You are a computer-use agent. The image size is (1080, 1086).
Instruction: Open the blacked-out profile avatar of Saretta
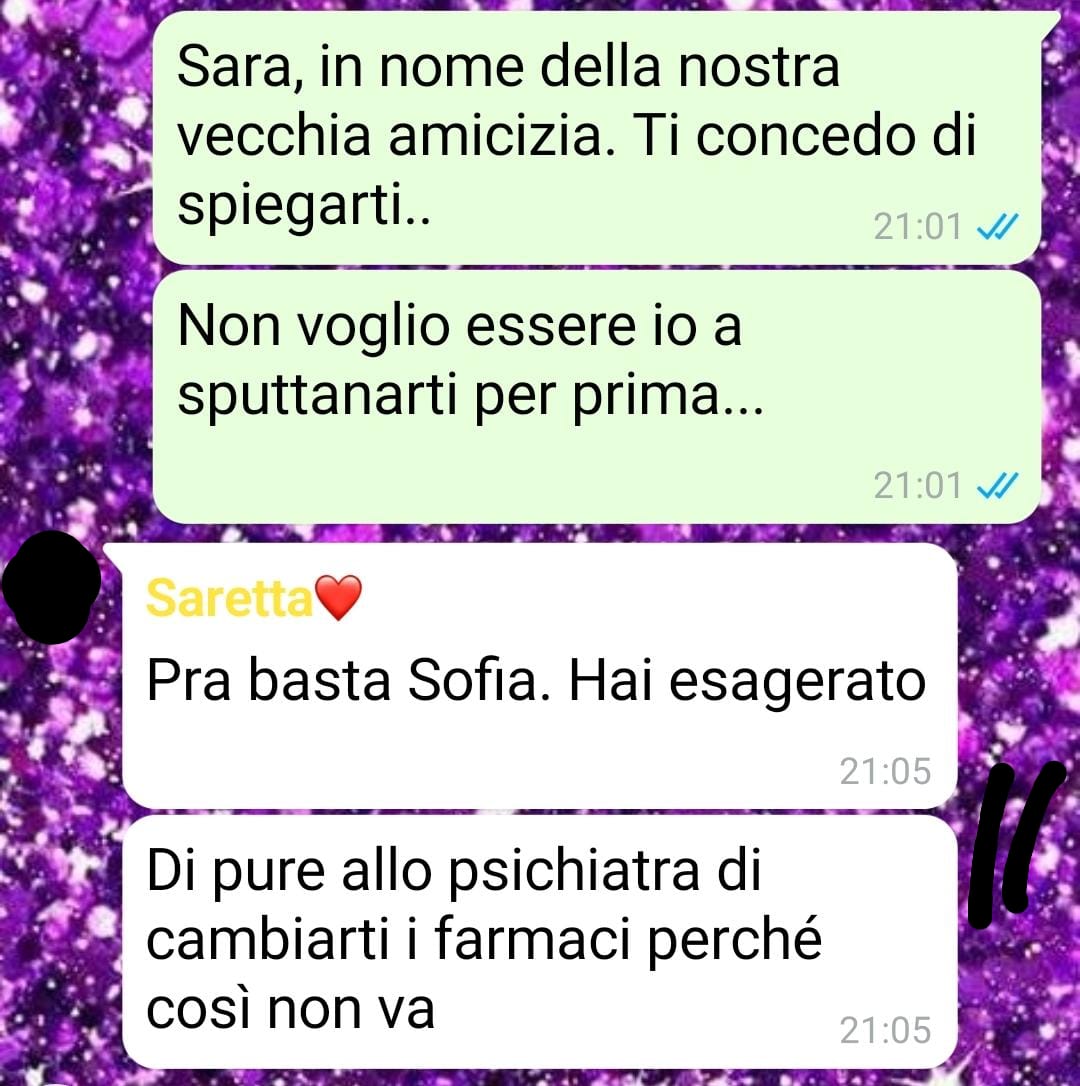[x=52, y=587]
